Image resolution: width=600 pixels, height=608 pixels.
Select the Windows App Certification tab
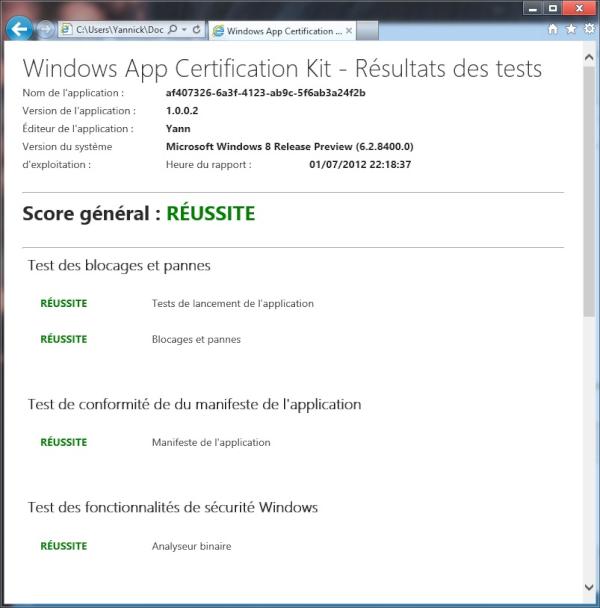pos(282,31)
